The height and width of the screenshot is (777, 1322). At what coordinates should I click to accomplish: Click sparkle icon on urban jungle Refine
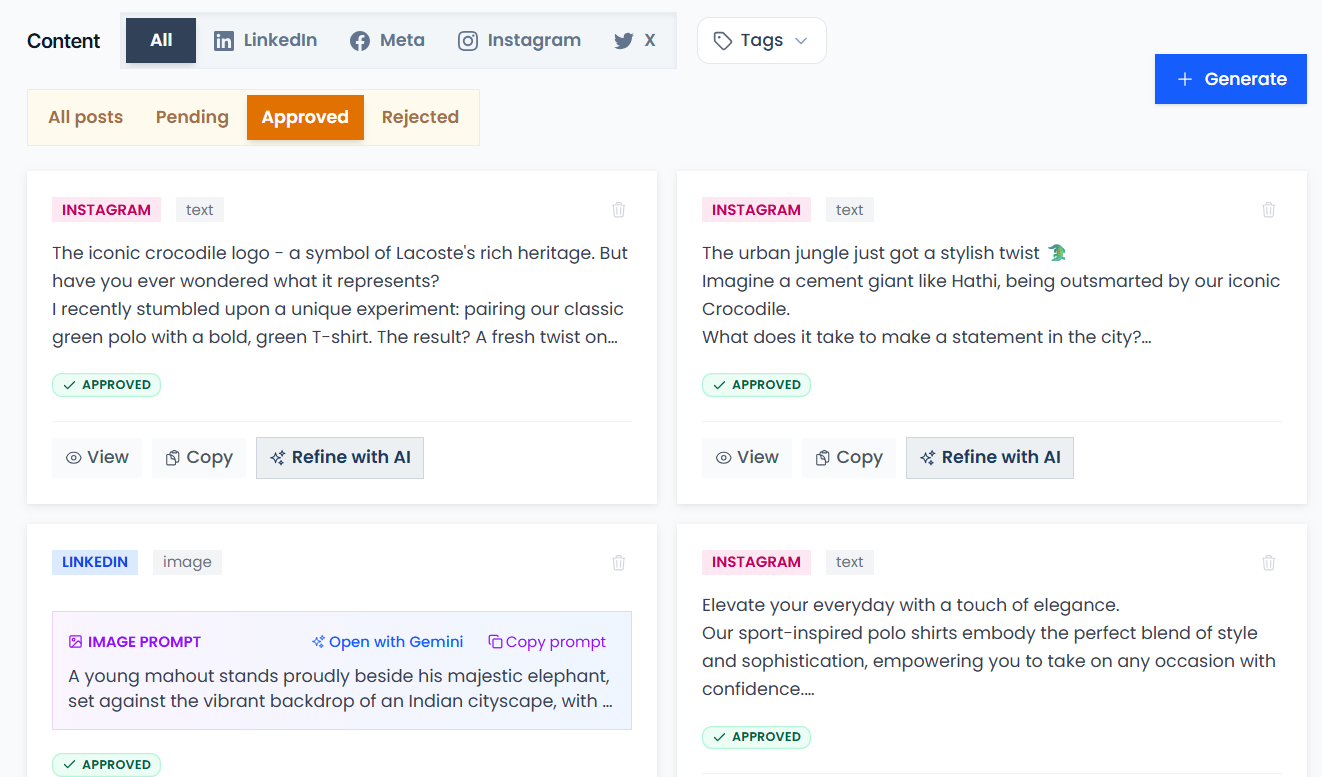[928, 458]
